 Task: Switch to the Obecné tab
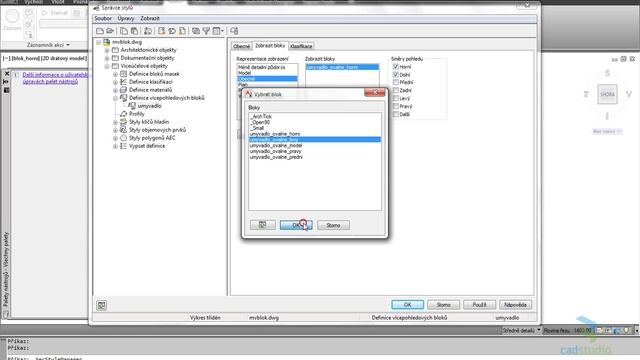241,47
